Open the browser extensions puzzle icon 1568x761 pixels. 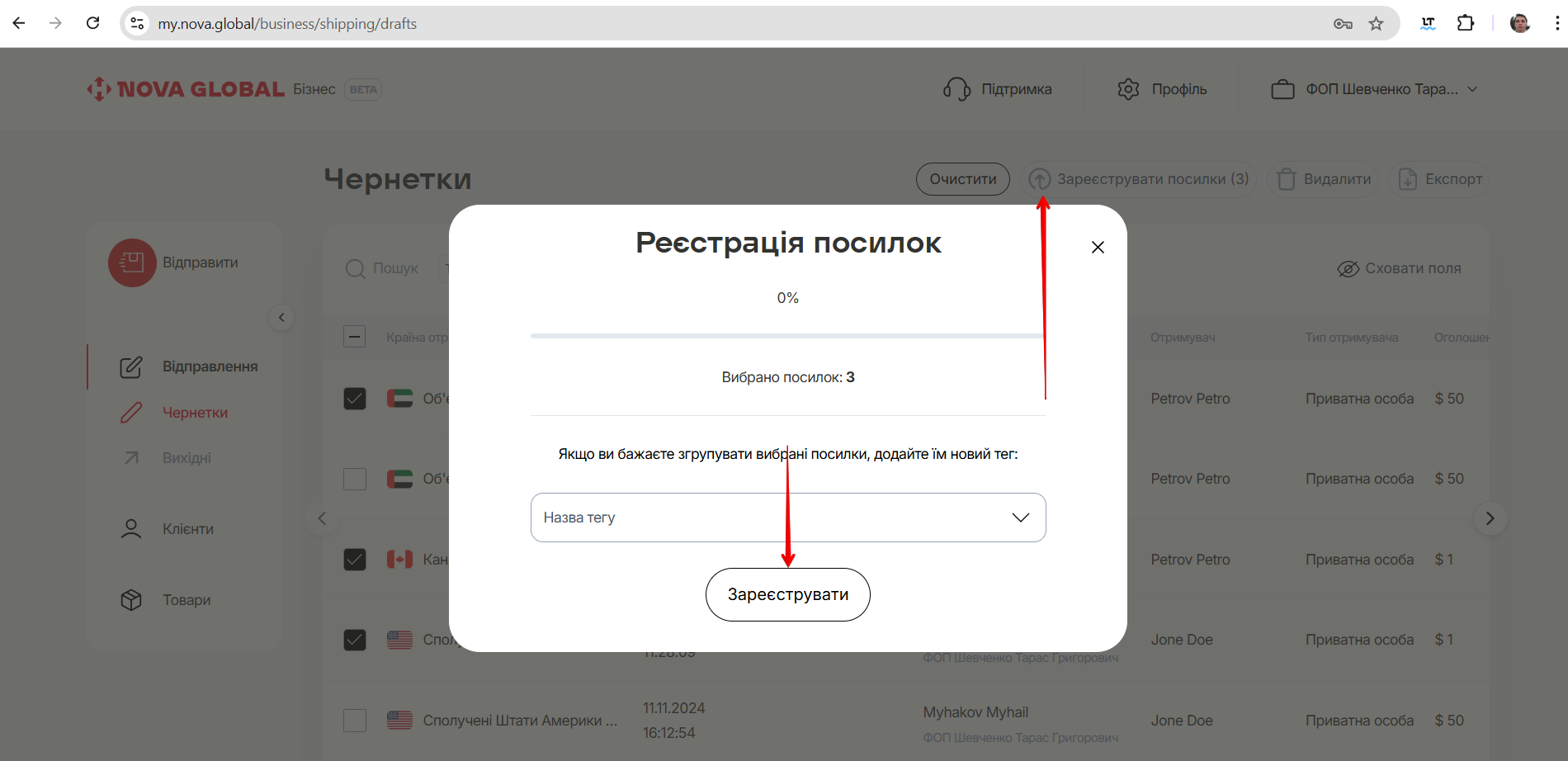(x=1466, y=24)
